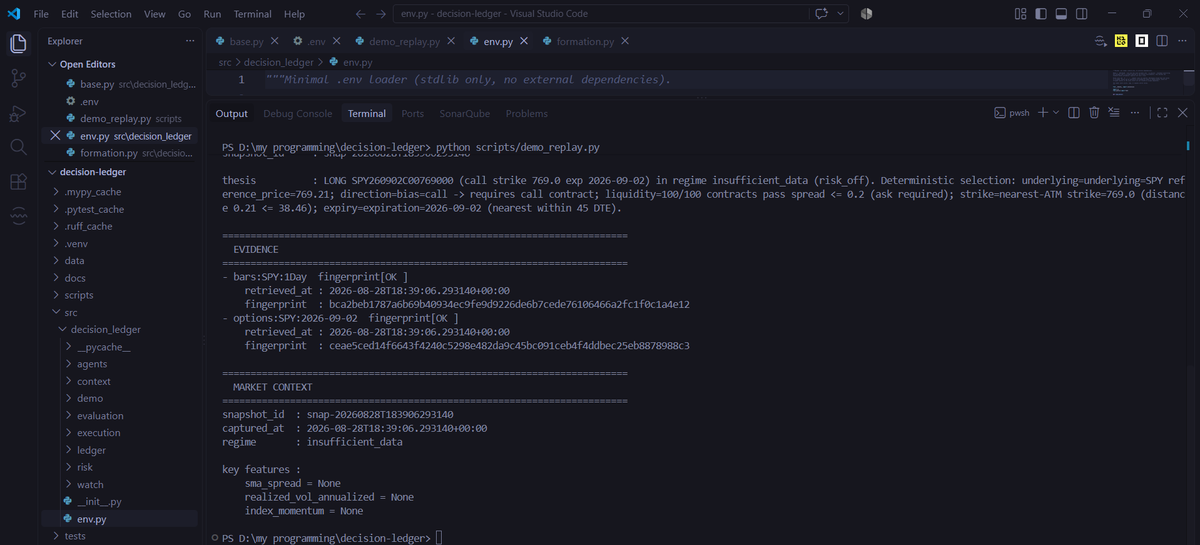
Task: Click the src breadcrumb segment
Action: [225, 62]
